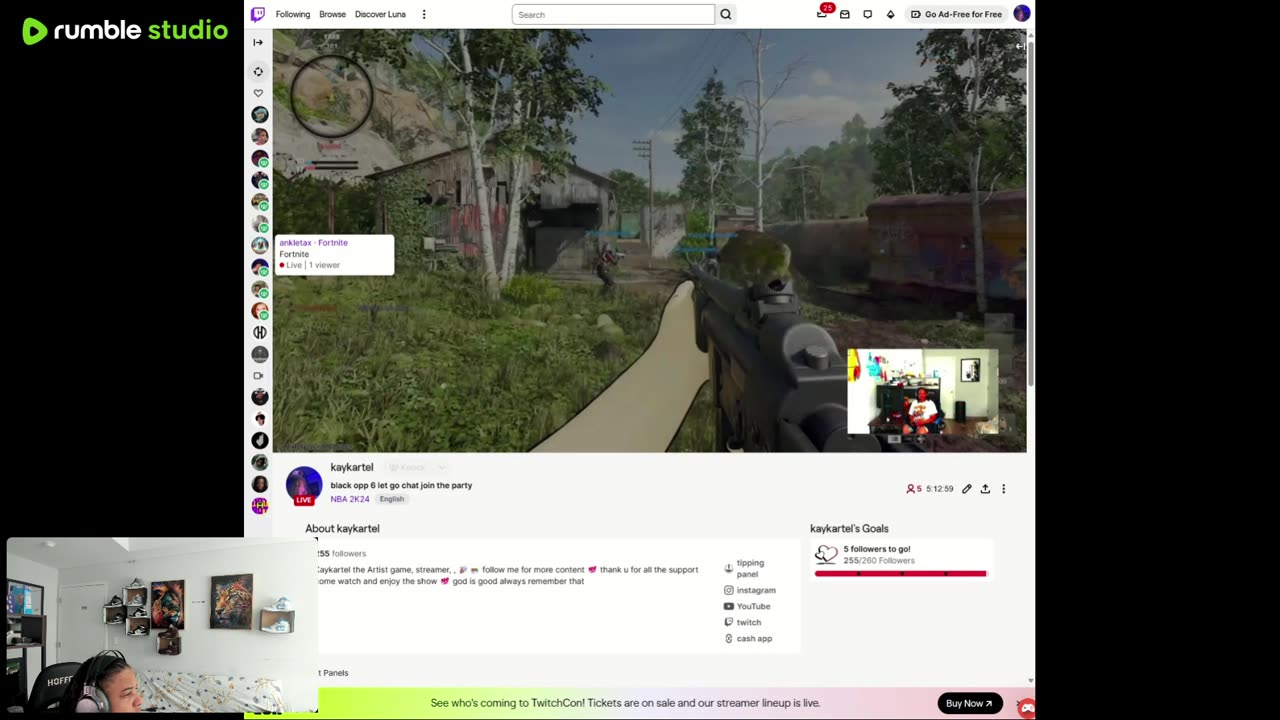
Task: Click the 5 followers to go! text
Action: pyautogui.click(x=877, y=549)
